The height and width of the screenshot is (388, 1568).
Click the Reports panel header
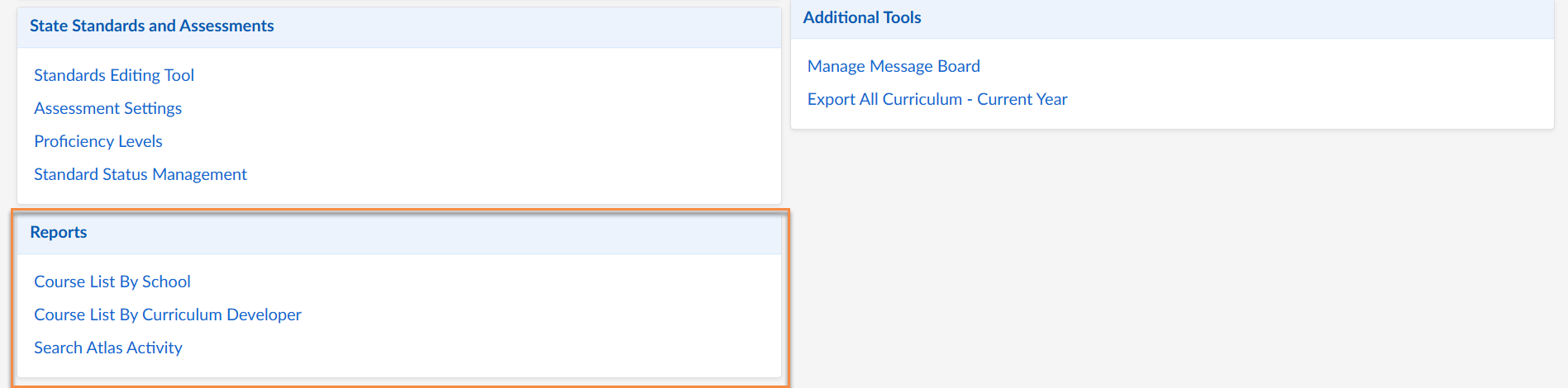click(59, 232)
